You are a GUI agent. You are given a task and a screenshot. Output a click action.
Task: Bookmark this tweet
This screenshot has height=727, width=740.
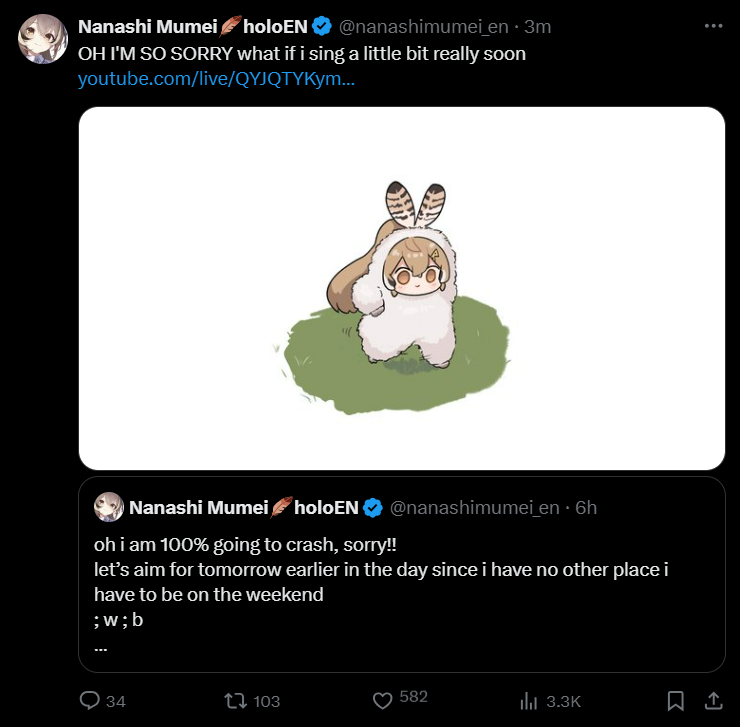[x=676, y=700]
